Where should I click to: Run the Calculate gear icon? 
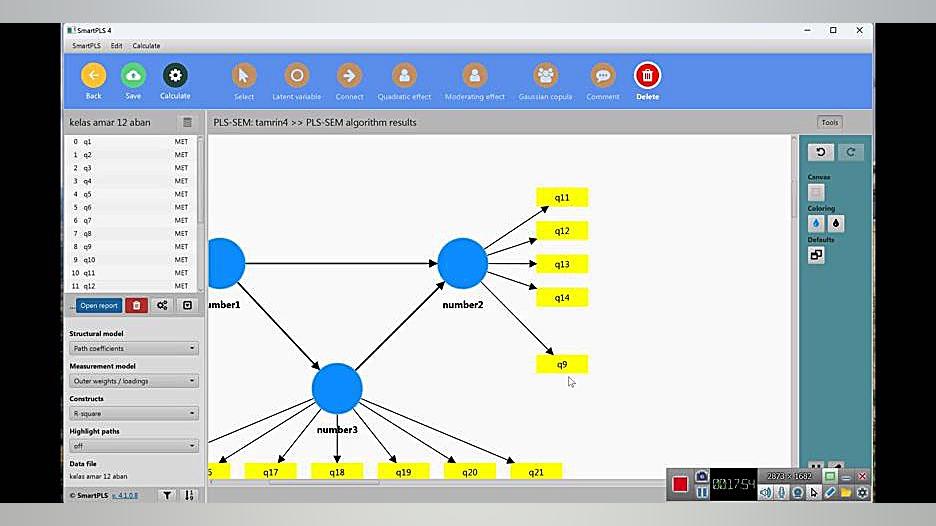click(x=175, y=76)
